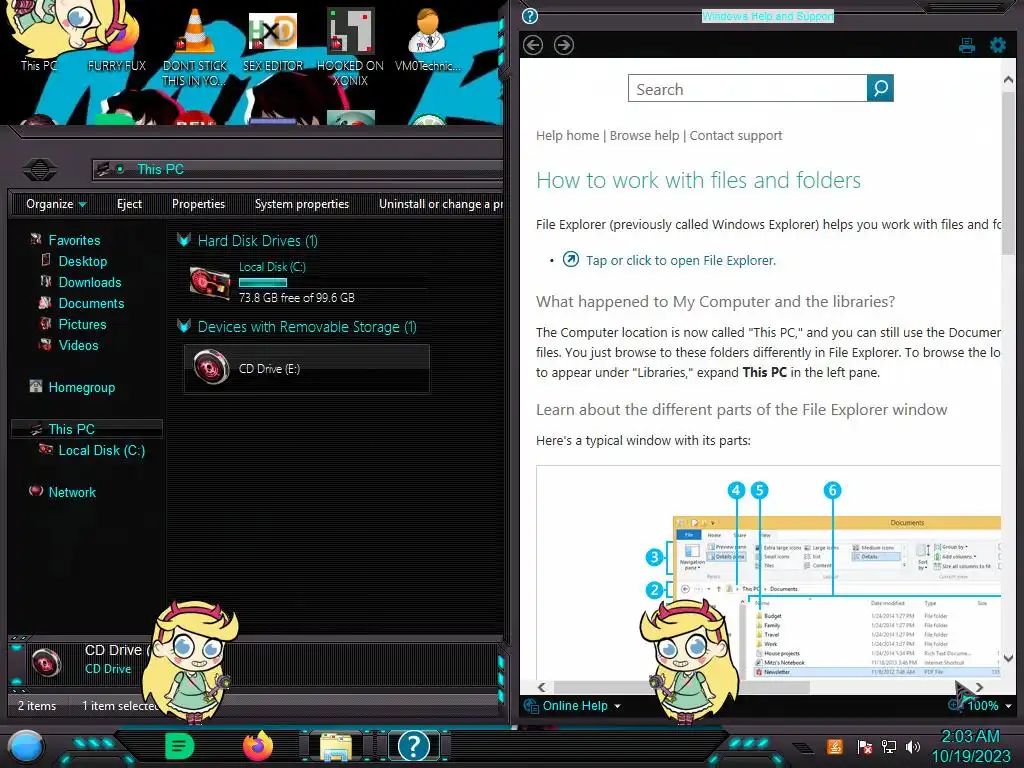Print the help topic with printer icon
Viewport: 1024px width, 768px height.
967,45
